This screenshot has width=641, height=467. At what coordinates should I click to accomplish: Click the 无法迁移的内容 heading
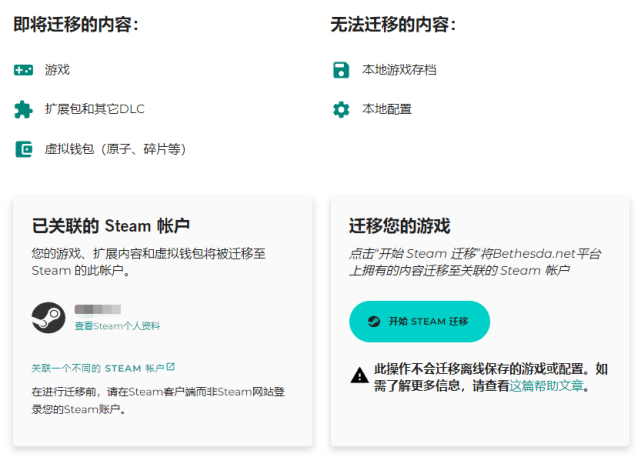coord(393,25)
